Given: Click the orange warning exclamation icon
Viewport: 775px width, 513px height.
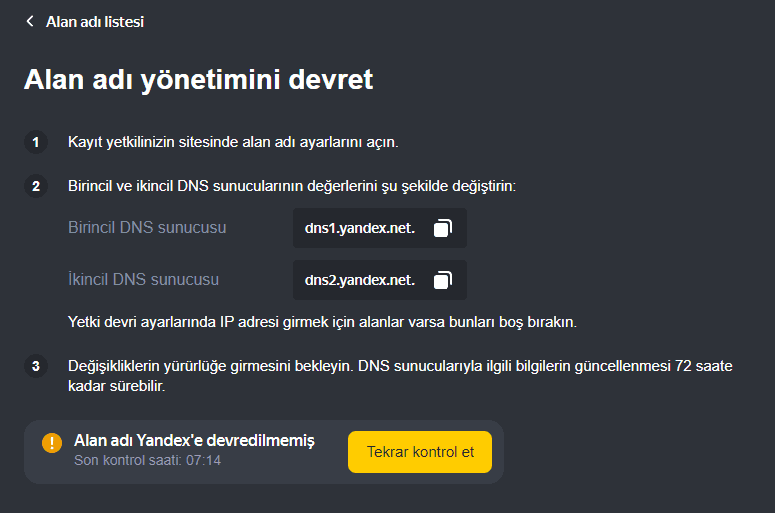Looking at the screenshot, I should click(x=52, y=442).
